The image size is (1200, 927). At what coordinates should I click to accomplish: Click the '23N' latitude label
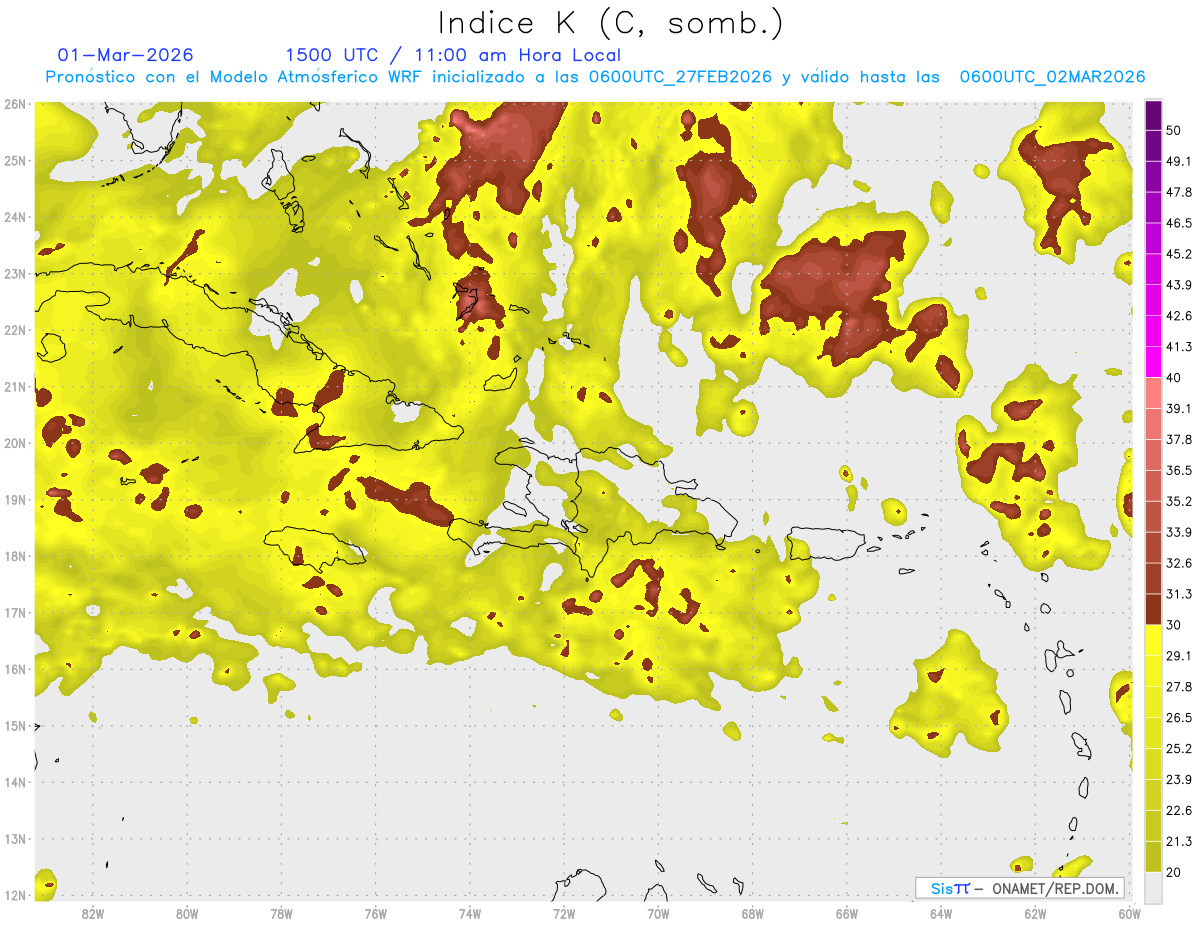point(14,274)
